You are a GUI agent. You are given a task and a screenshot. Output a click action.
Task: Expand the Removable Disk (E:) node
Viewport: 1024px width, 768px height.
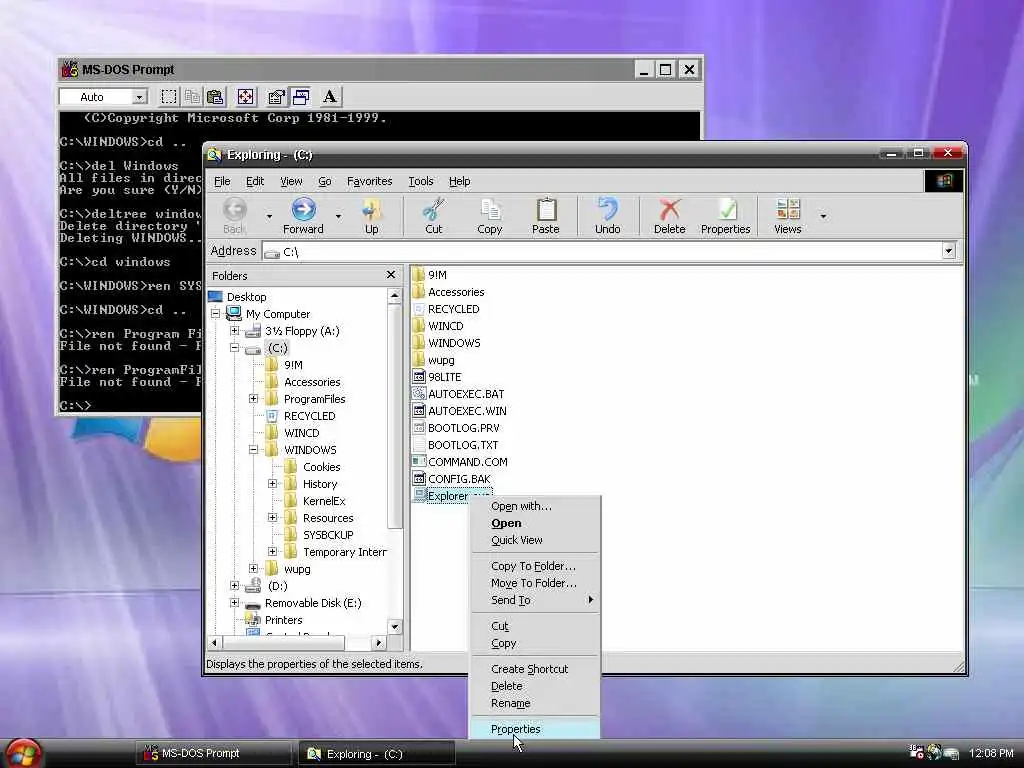tap(234, 603)
